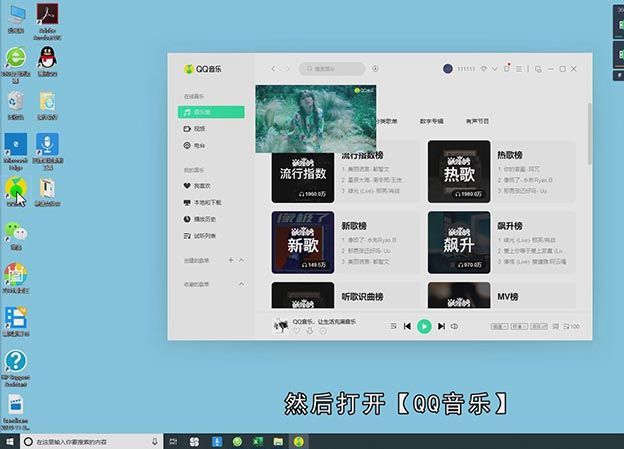Expand the account dropdown arrow
Viewport: 624px width, 449px height.
[x=495, y=69]
